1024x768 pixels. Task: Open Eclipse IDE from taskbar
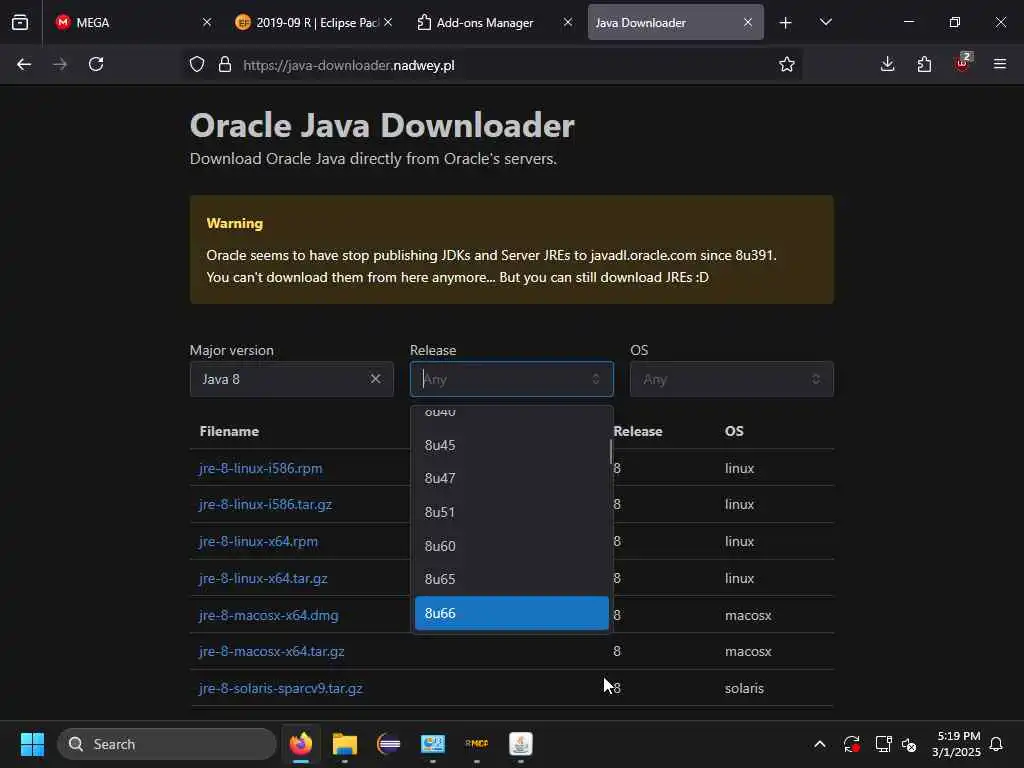coord(389,744)
